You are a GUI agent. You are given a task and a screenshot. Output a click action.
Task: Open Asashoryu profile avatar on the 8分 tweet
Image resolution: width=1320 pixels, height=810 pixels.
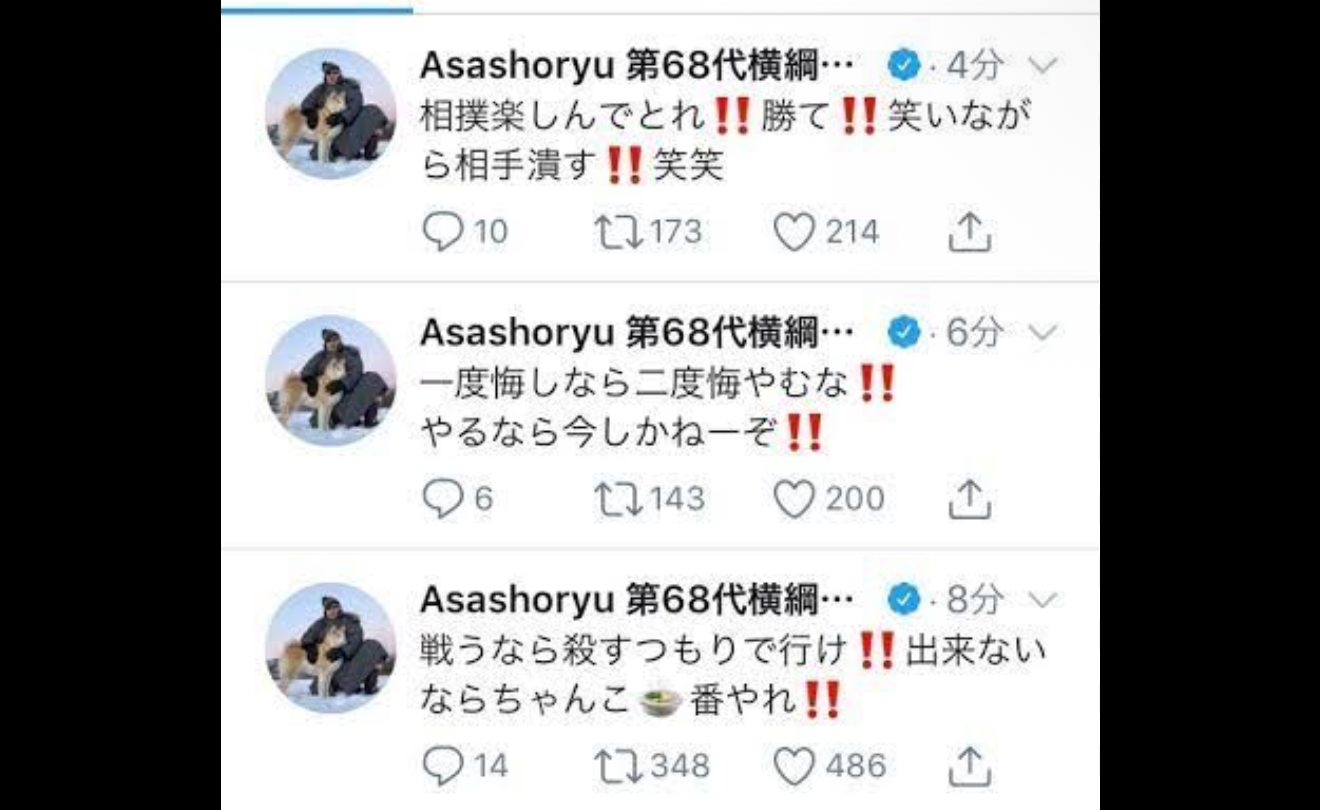331,648
